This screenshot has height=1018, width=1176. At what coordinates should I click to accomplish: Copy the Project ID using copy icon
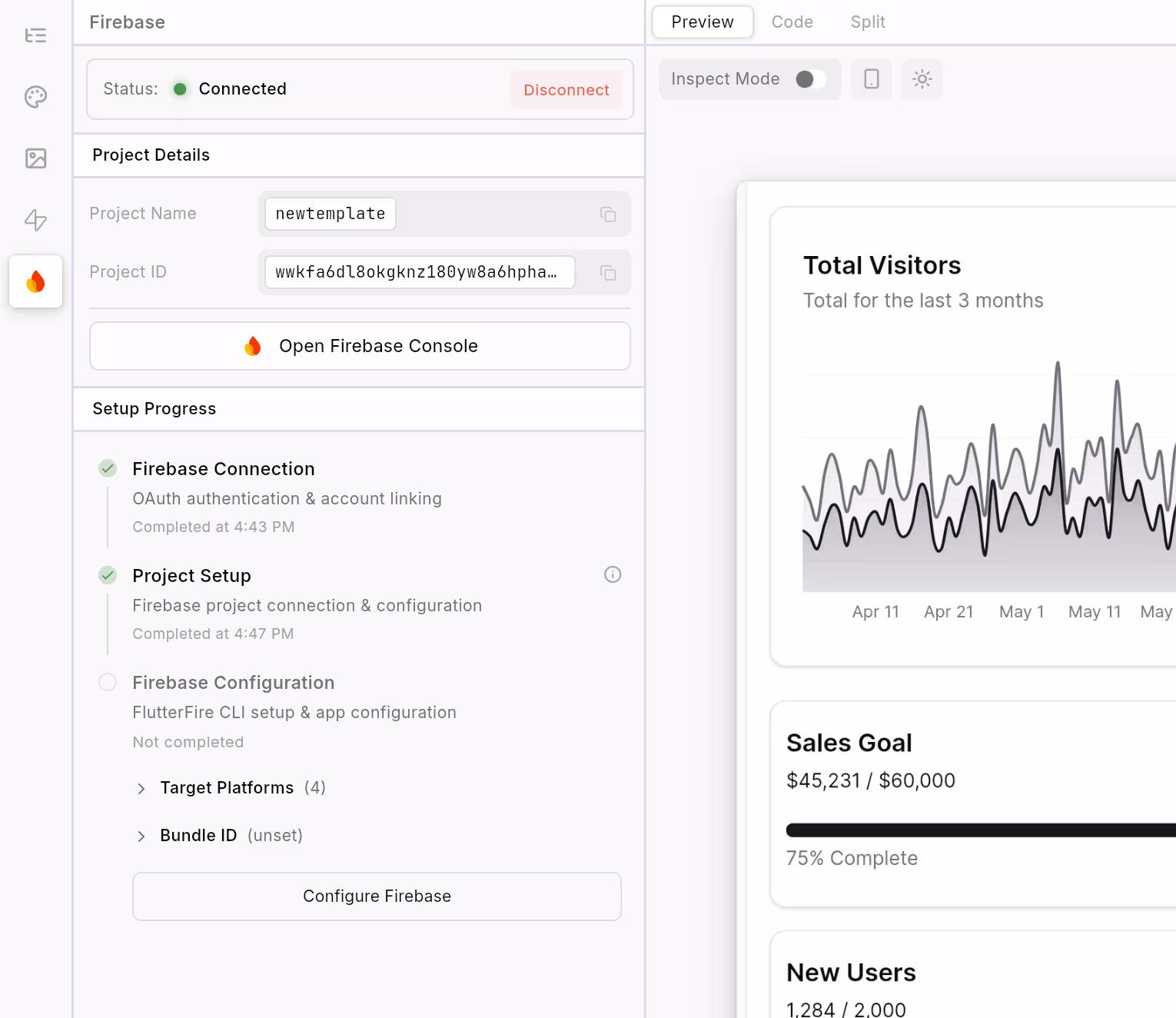tap(608, 272)
